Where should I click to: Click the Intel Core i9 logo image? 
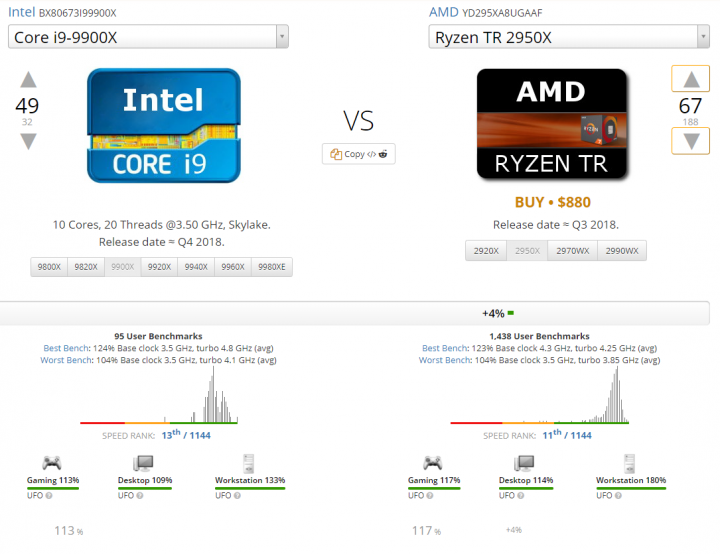pos(164,126)
